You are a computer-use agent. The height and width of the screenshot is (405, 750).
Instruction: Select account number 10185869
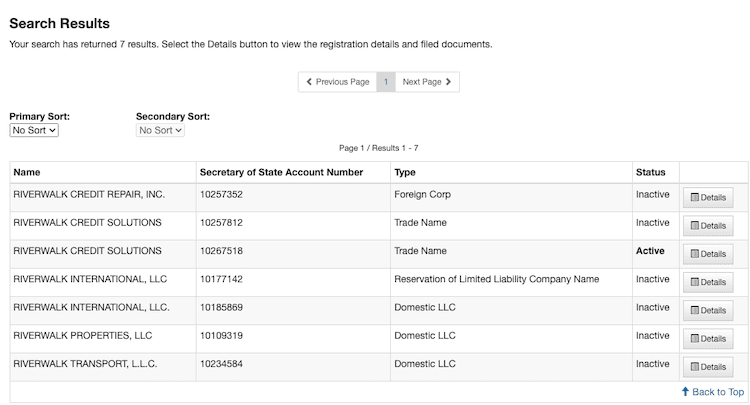221,307
